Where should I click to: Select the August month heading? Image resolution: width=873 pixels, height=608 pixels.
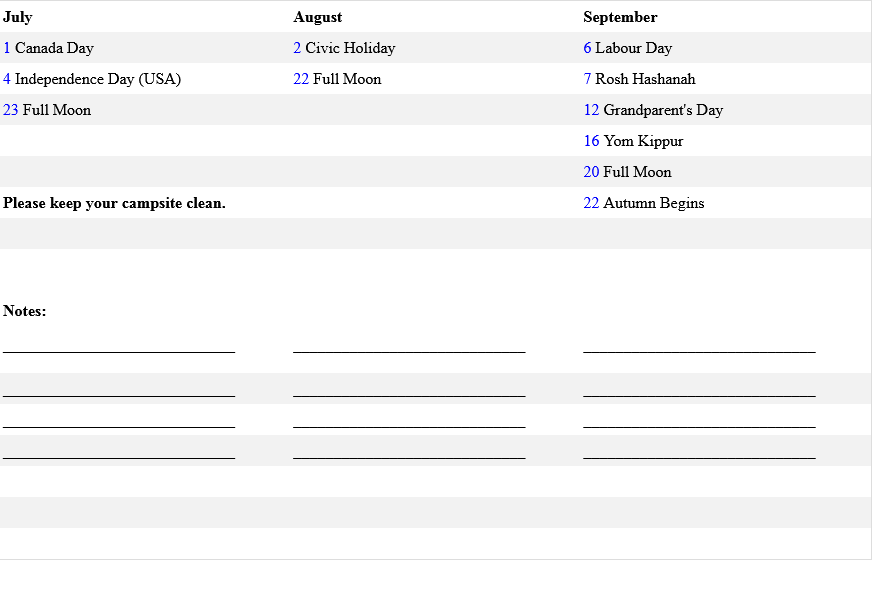click(x=317, y=17)
